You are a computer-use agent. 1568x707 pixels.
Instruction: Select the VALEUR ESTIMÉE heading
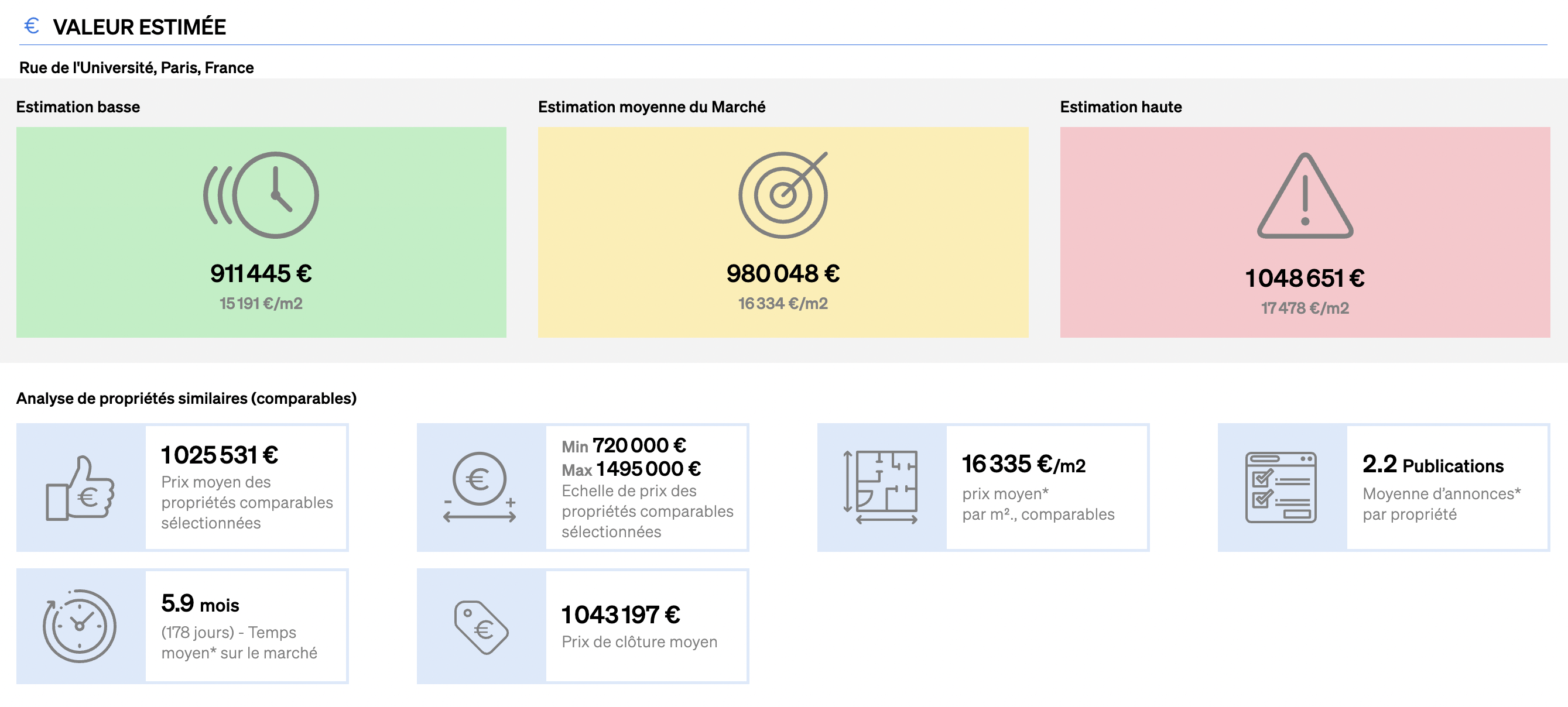(x=139, y=27)
